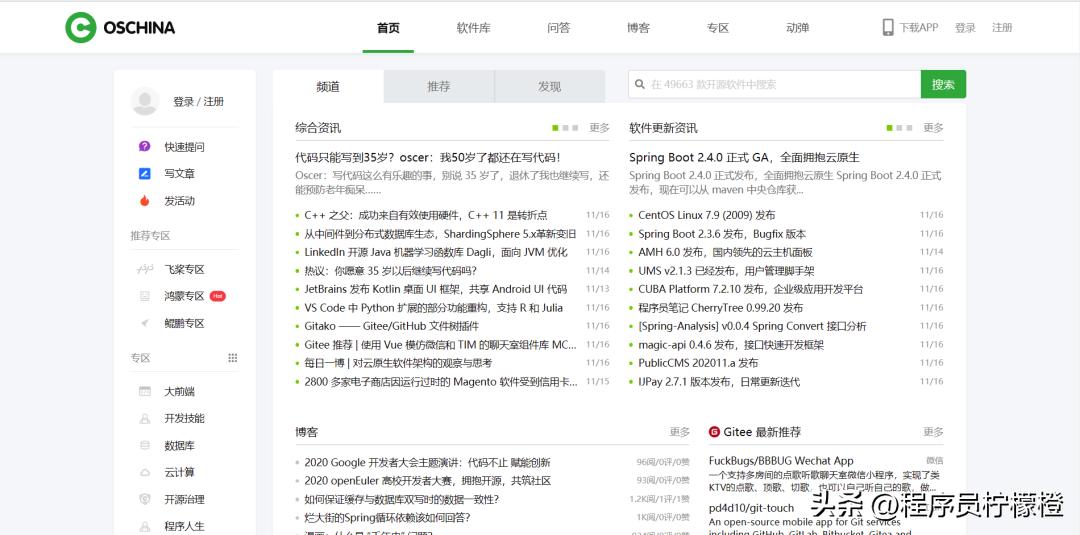The width and height of the screenshot is (1080, 535).
Task: Open the 博客 navigation item
Action: tap(638, 28)
